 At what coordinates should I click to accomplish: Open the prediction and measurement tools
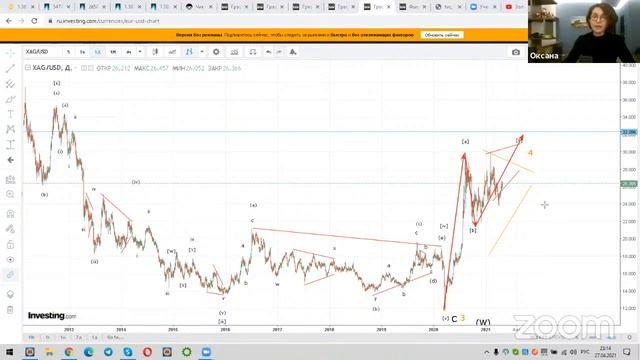click(x=10, y=144)
